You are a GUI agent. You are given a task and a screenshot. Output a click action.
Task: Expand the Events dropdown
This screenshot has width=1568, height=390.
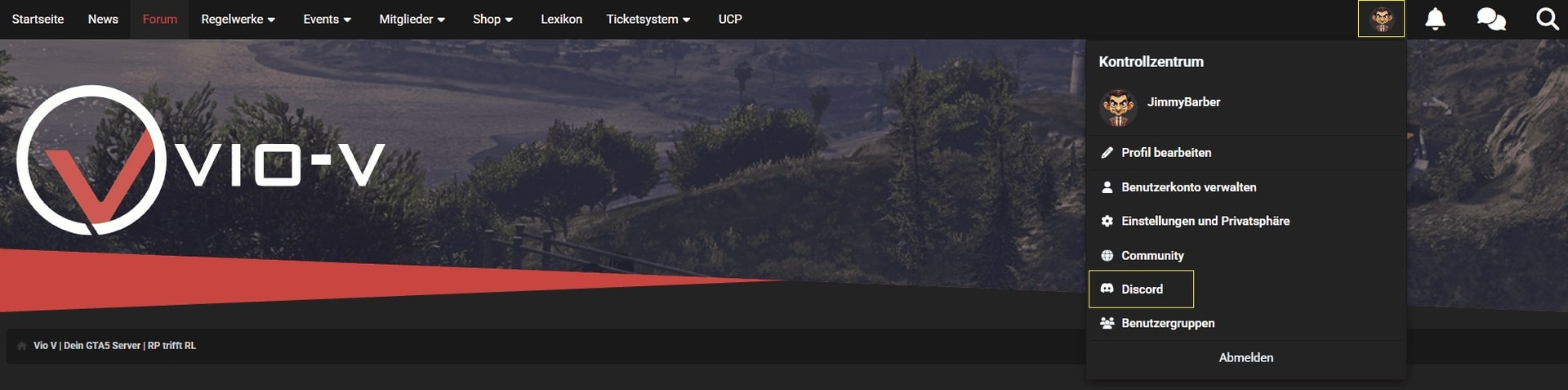[x=327, y=19]
